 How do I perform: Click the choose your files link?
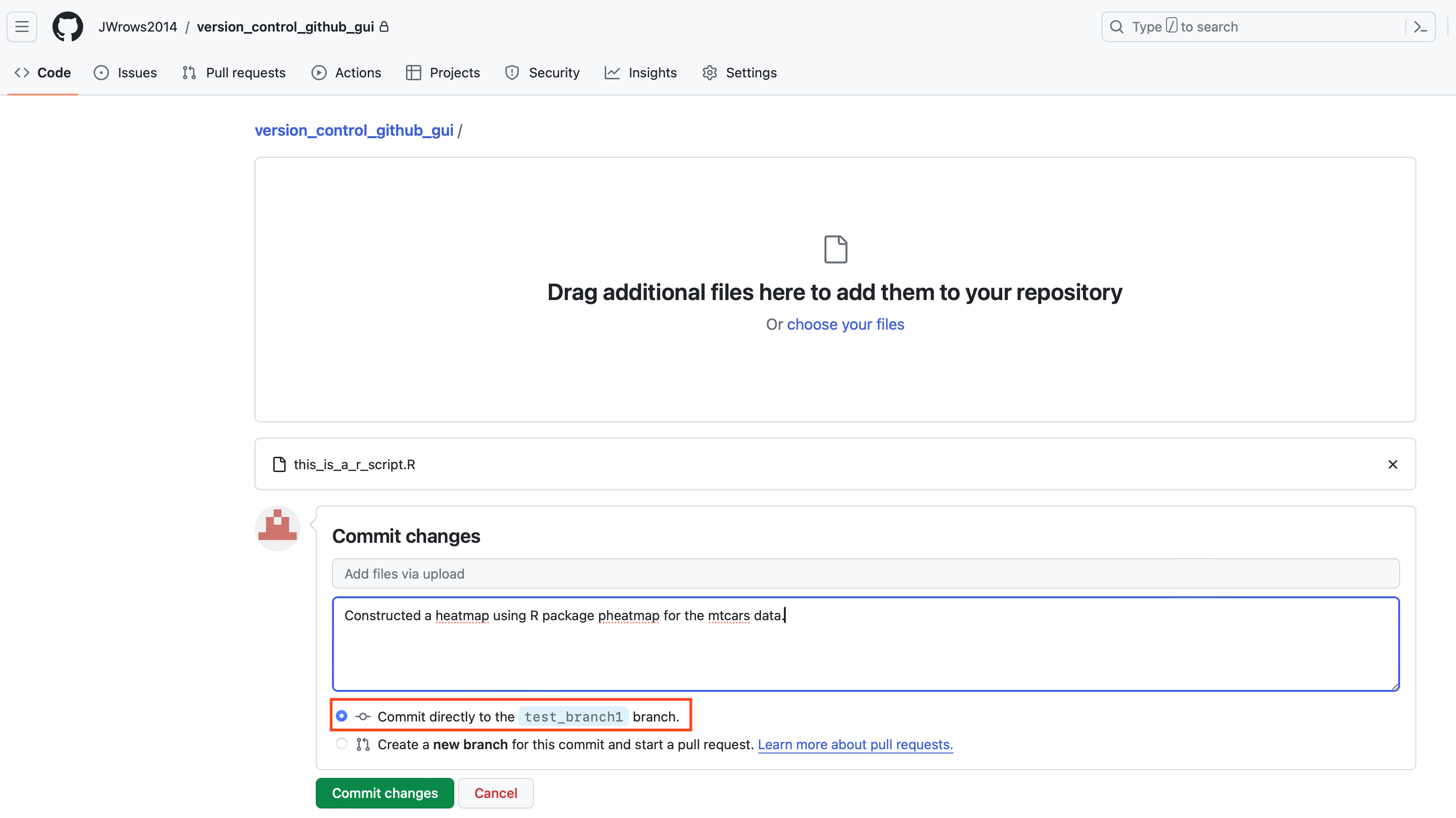pyautogui.click(x=845, y=324)
